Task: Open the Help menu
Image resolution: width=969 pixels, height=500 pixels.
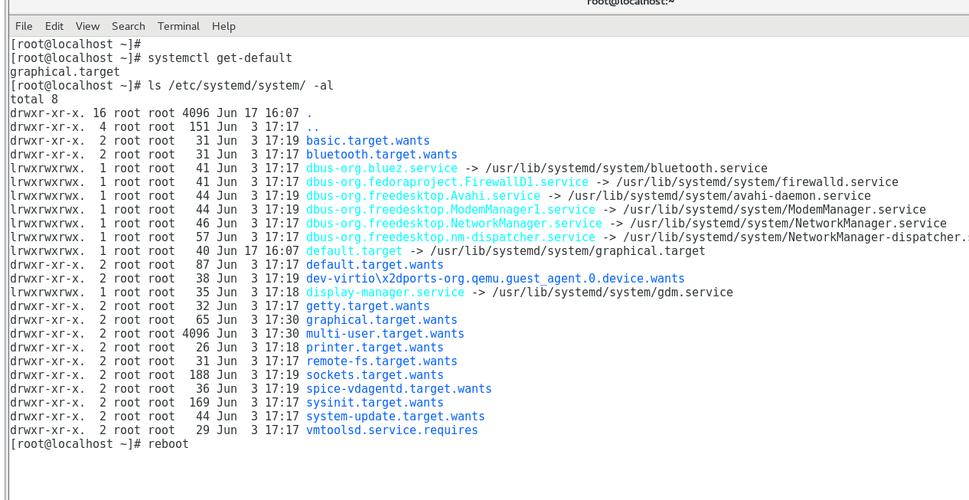Action: (x=223, y=27)
